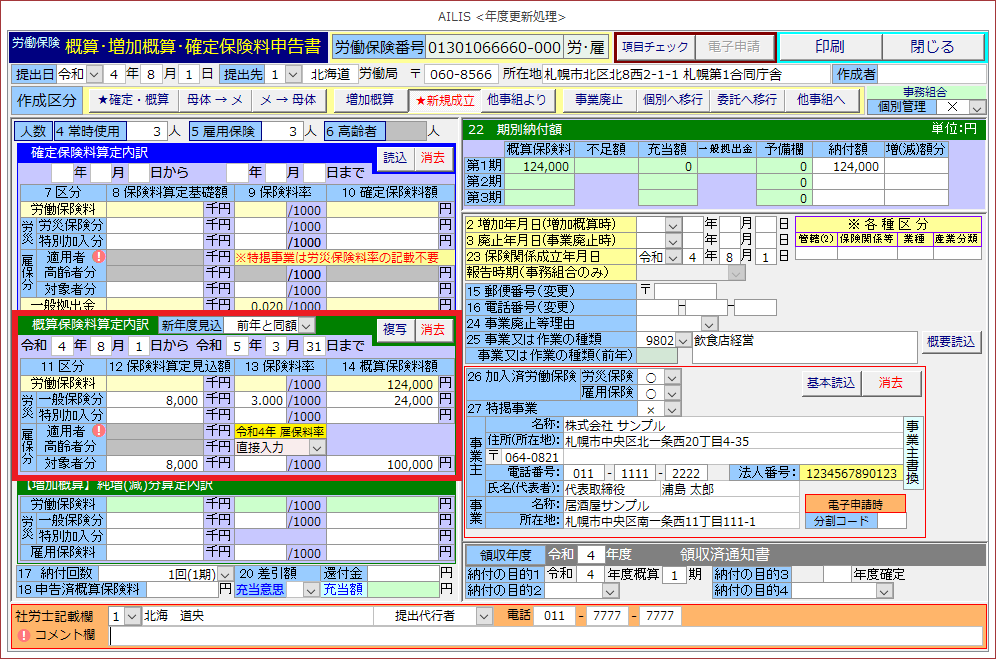Expand the 事業種類 code 9802 dropdown
996x659 pixels.
coord(683,340)
